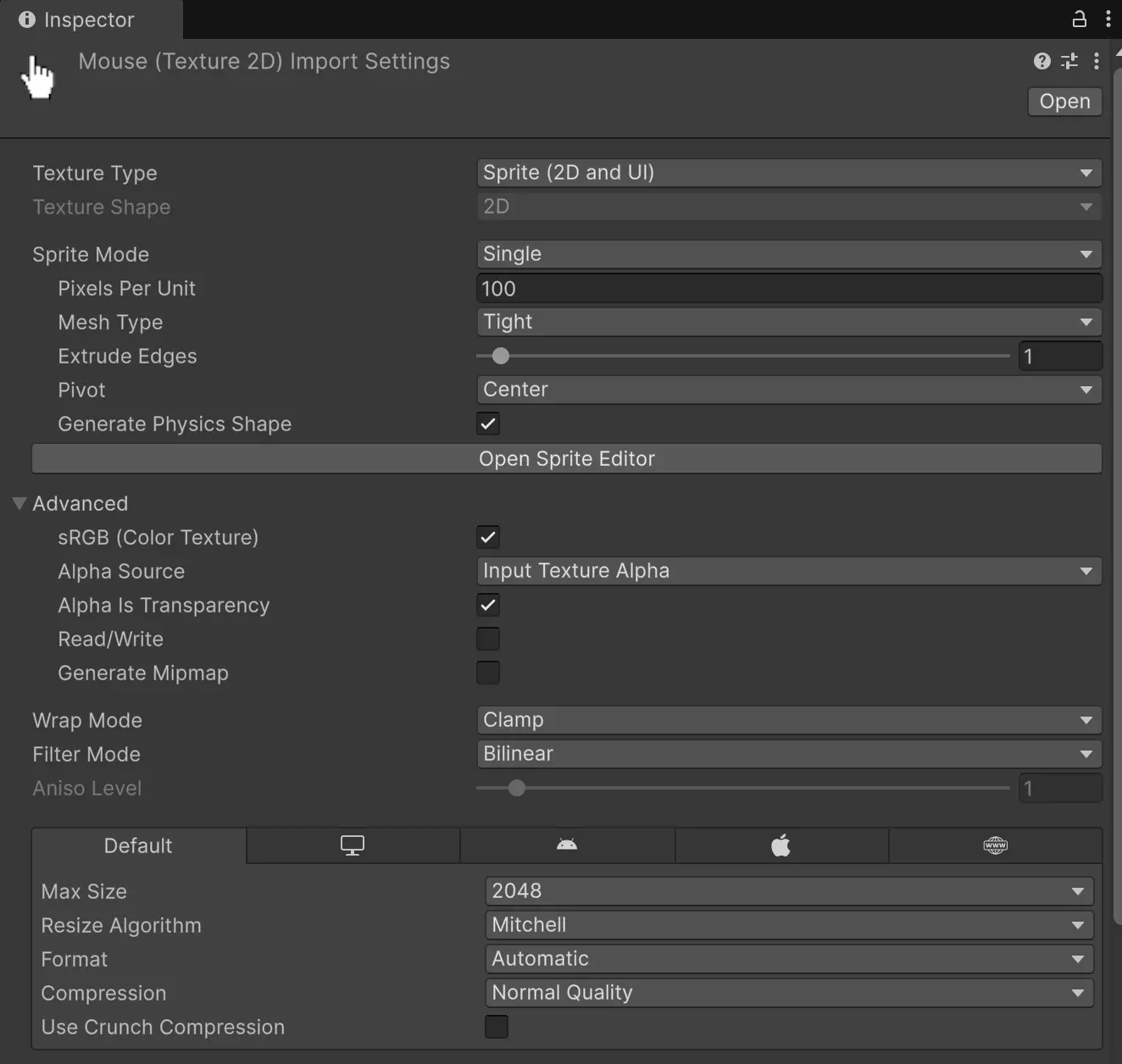Click the 'Read/Write' label
The image size is (1122, 1064).
[x=110, y=639]
